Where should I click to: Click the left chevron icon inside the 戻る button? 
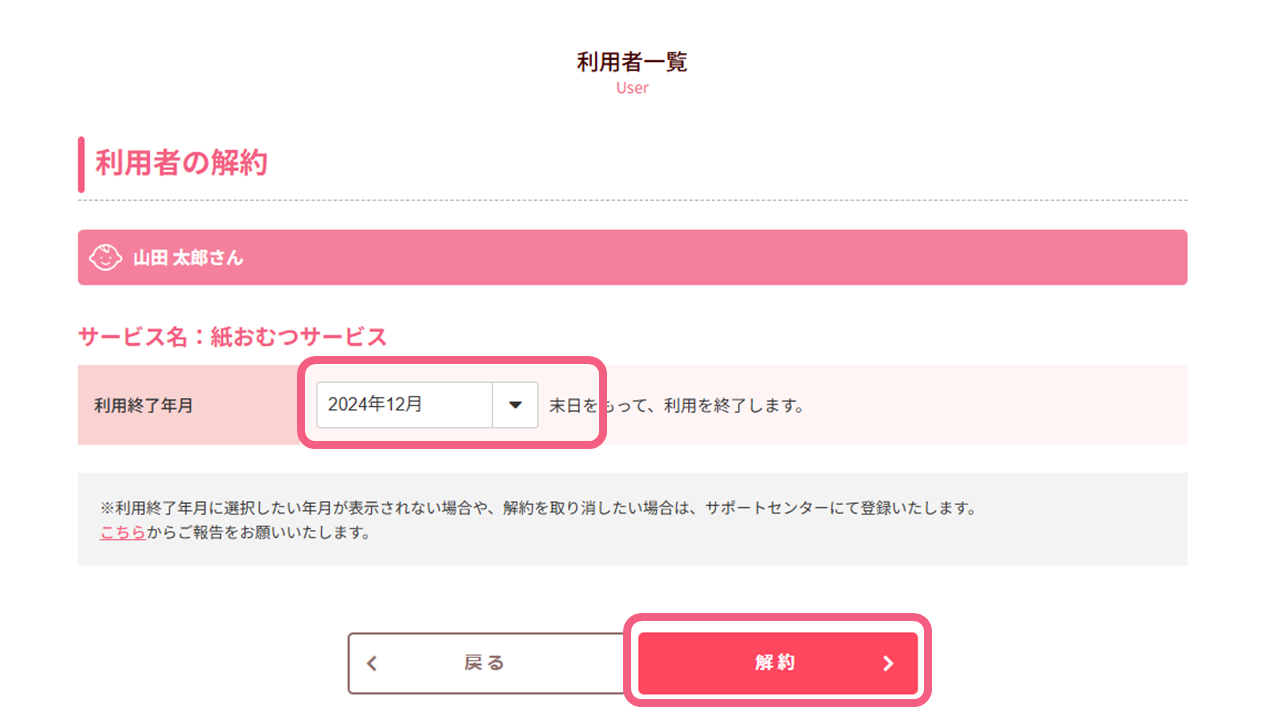pos(371,663)
